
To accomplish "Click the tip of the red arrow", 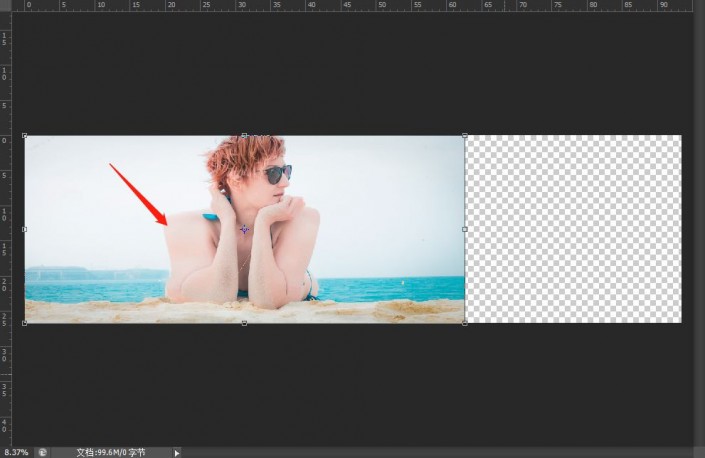I will pos(166,224).
